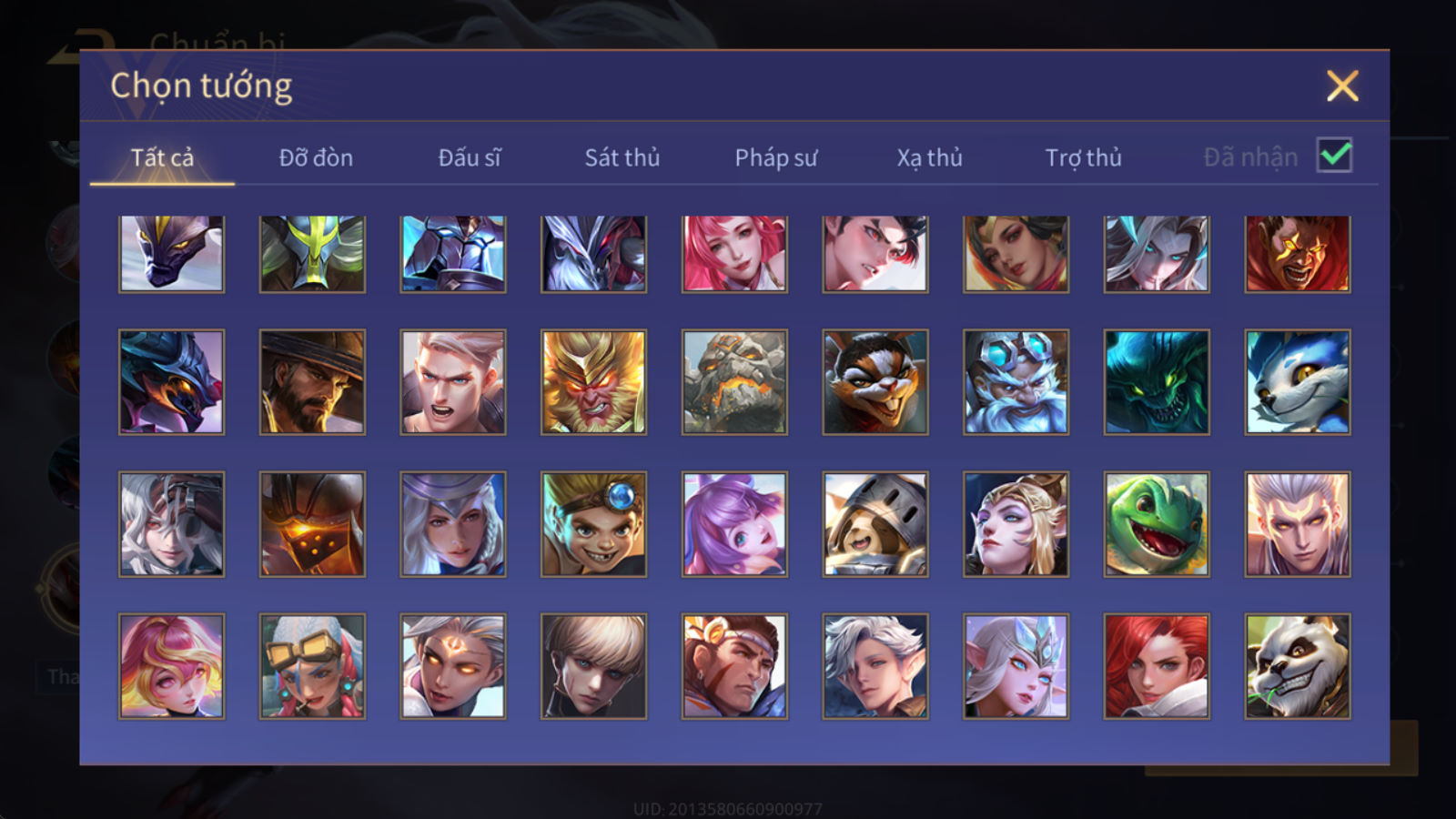Filter heroes by Xạ thủ tab
1456x819 pixels.
(929, 157)
